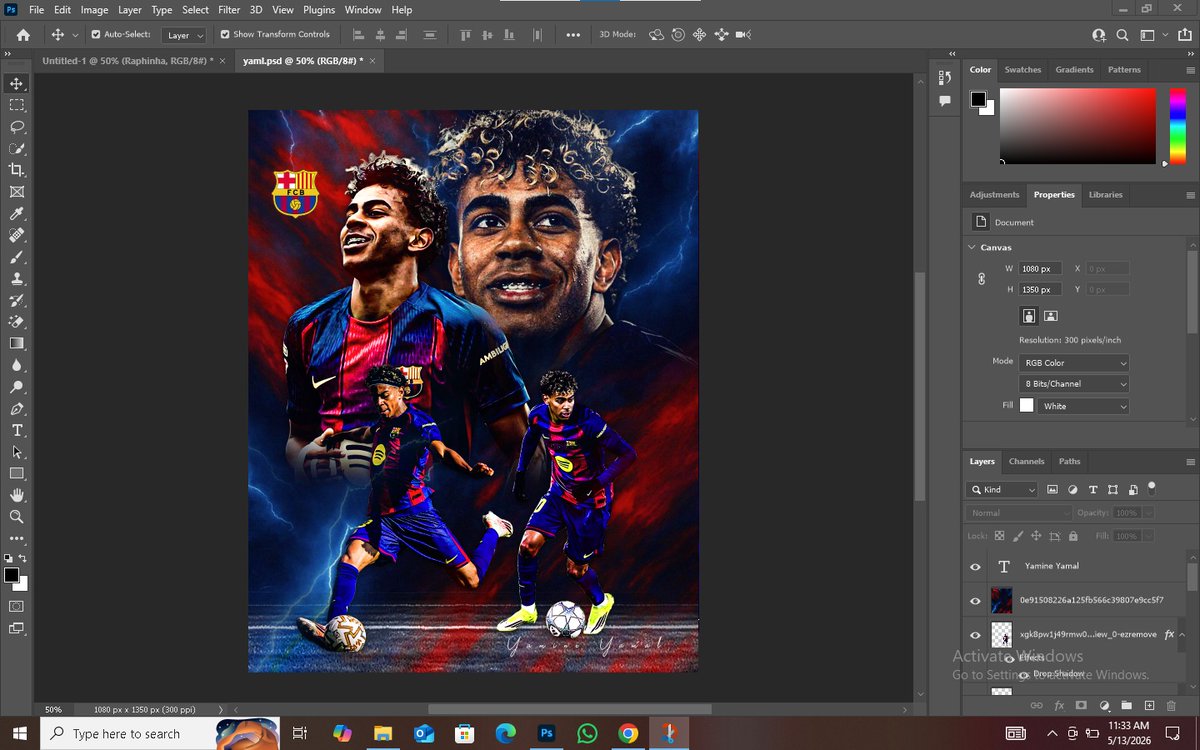
Task: Hide the xgk8pw1j49rmw0 ezremove layer
Action: (x=975, y=635)
